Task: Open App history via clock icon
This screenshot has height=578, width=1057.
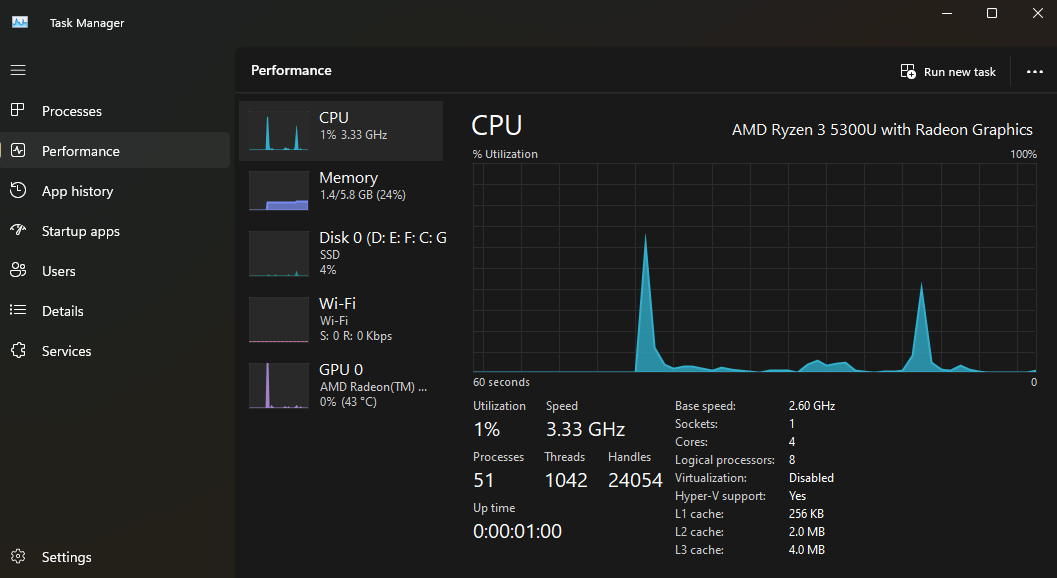Action: pos(18,191)
